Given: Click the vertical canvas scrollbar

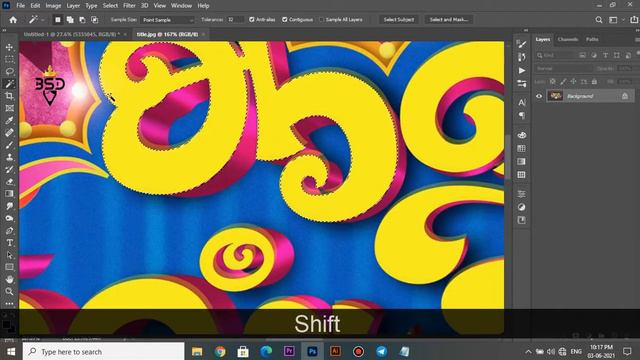Looking at the screenshot, I should 508,157.
